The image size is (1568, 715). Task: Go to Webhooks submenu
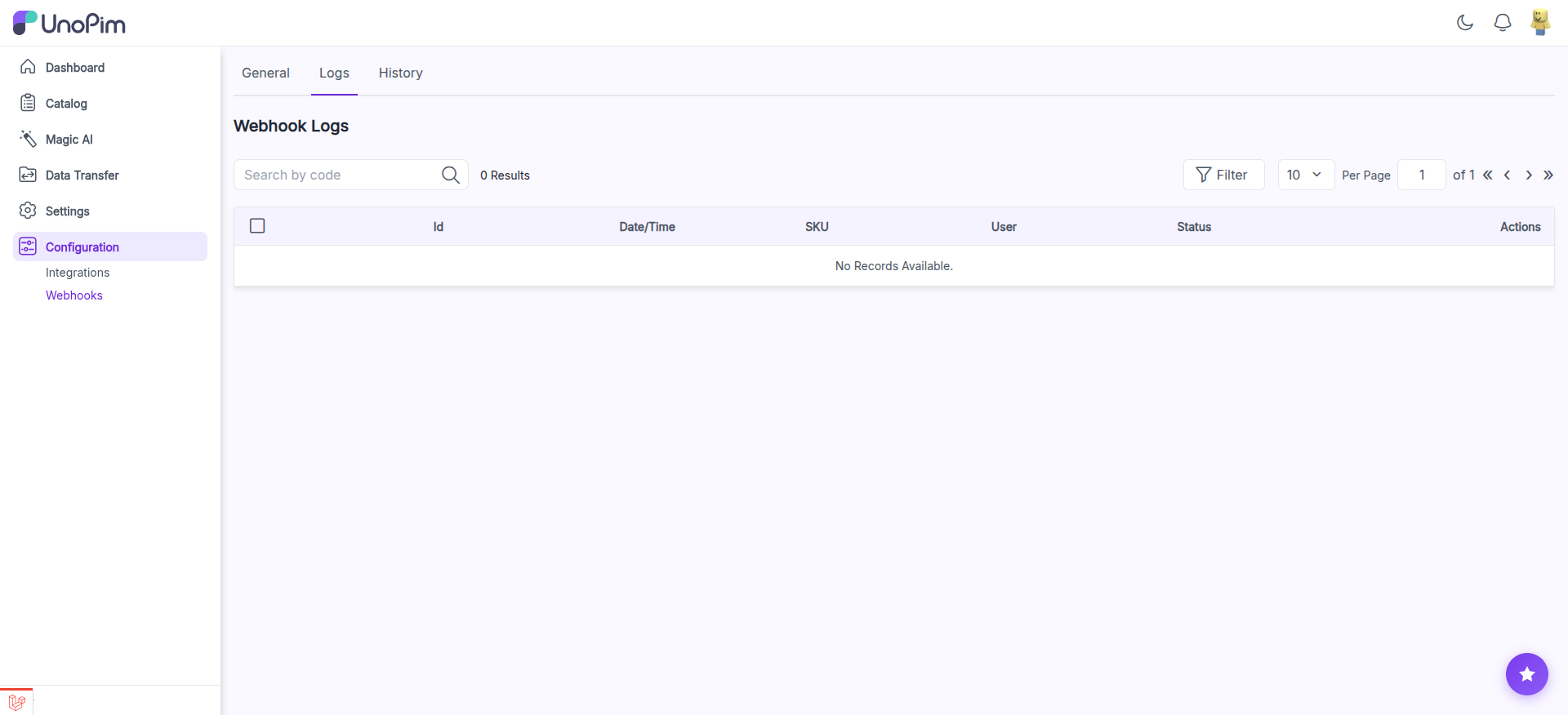pos(74,295)
